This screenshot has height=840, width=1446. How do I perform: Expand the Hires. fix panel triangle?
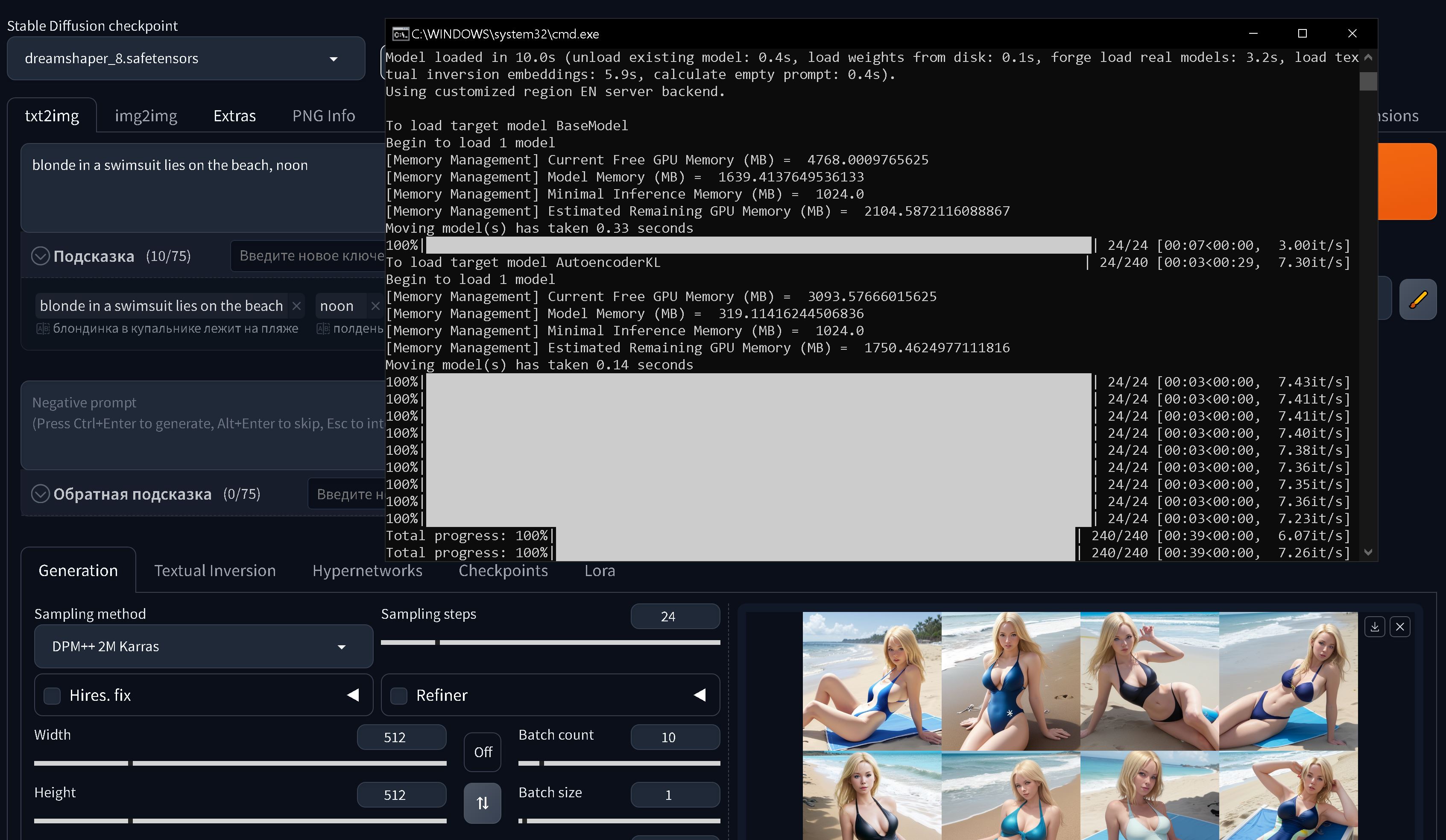[x=353, y=695]
